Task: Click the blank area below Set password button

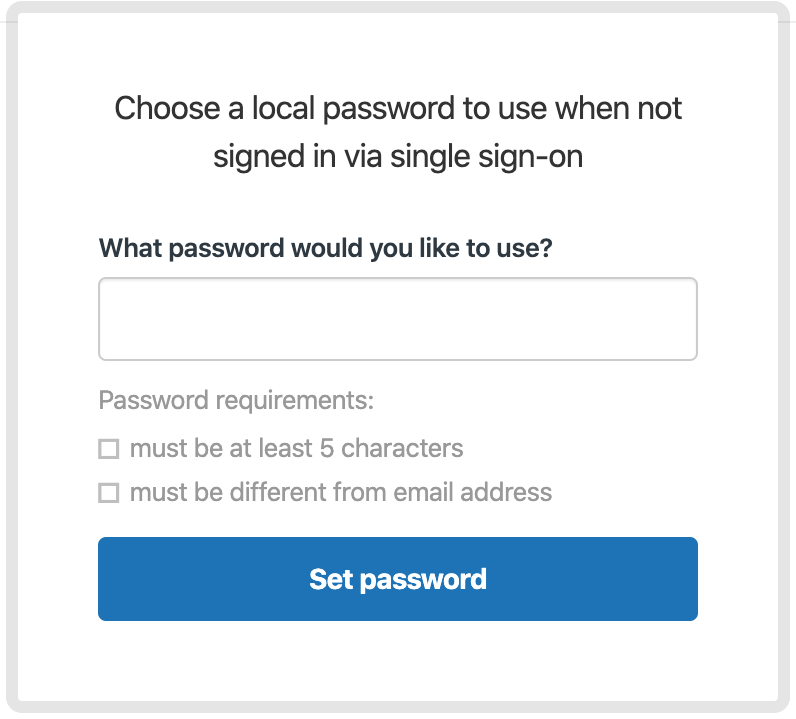Action: (397, 660)
